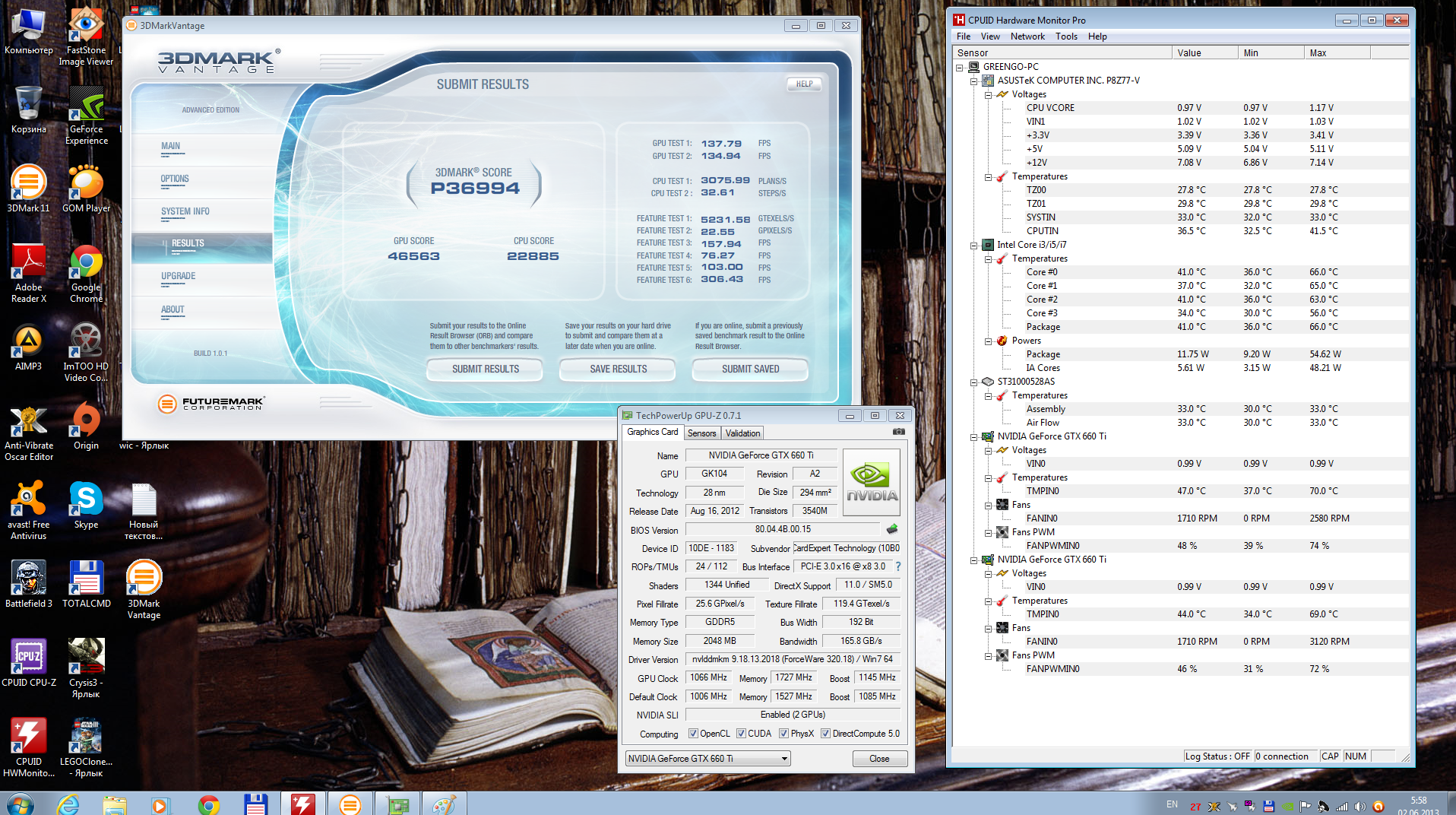Viewport: 1456px width, 815px height.
Task: Launch Battlefield 3 desktop shortcut
Action: point(29,584)
